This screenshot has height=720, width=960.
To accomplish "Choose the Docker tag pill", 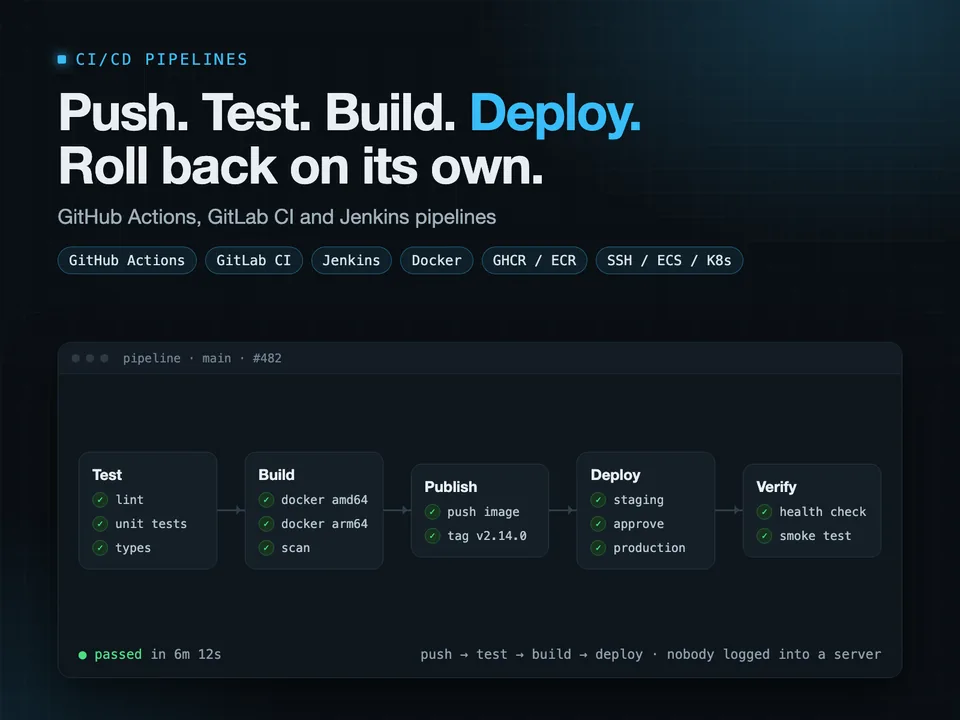I will [437, 260].
